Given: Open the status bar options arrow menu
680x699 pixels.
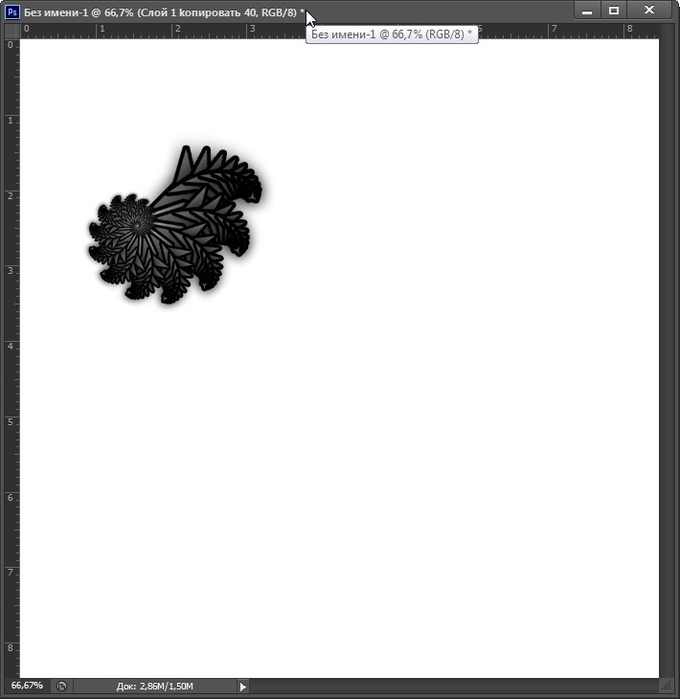Looking at the screenshot, I should [x=243, y=687].
